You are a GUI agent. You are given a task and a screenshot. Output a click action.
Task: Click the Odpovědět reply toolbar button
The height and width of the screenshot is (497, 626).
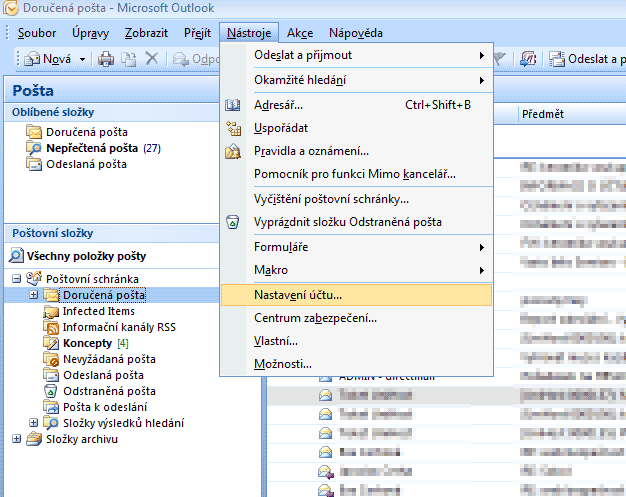tap(196, 59)
